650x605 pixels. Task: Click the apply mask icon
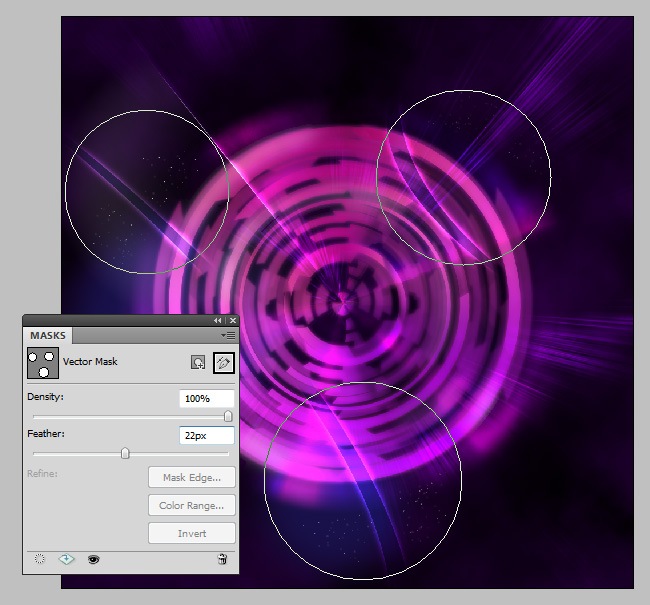pyautogui.click(x=67, y=560)
